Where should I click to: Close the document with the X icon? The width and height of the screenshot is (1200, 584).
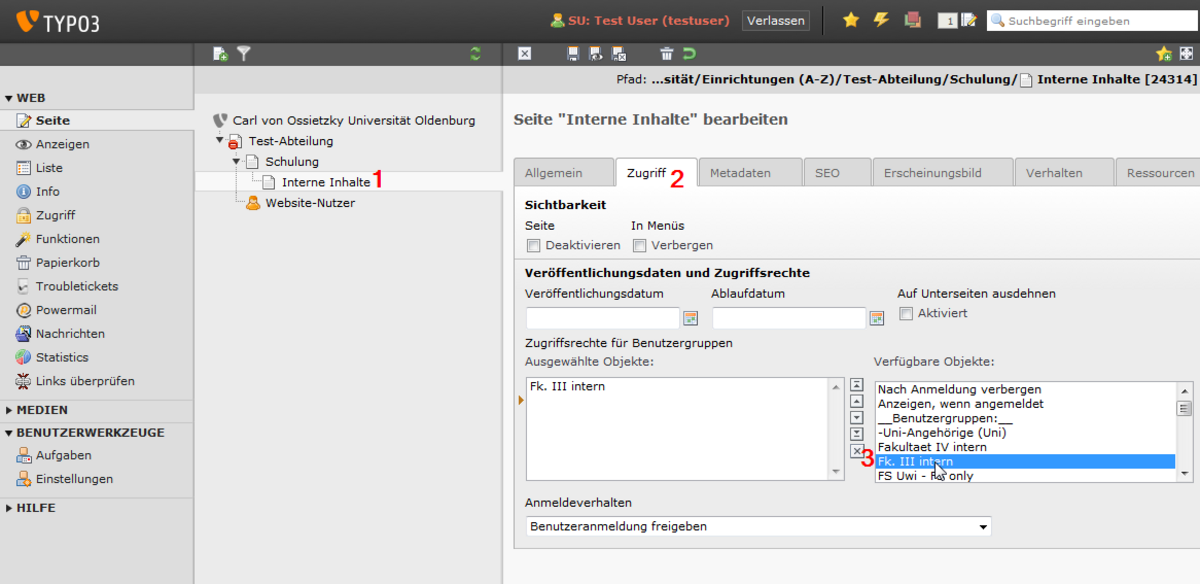click(x=525, y=53)
